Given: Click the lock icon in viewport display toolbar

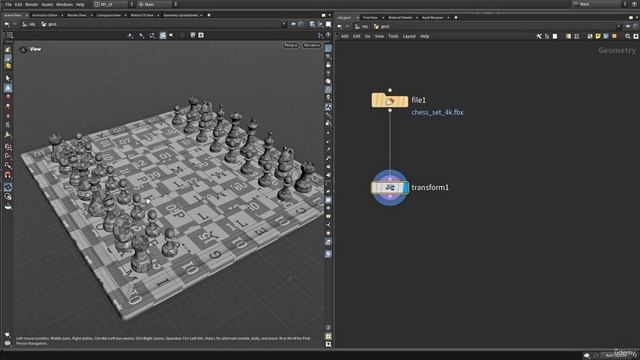Looking at the screenshot, I should (x=328, y=64).
